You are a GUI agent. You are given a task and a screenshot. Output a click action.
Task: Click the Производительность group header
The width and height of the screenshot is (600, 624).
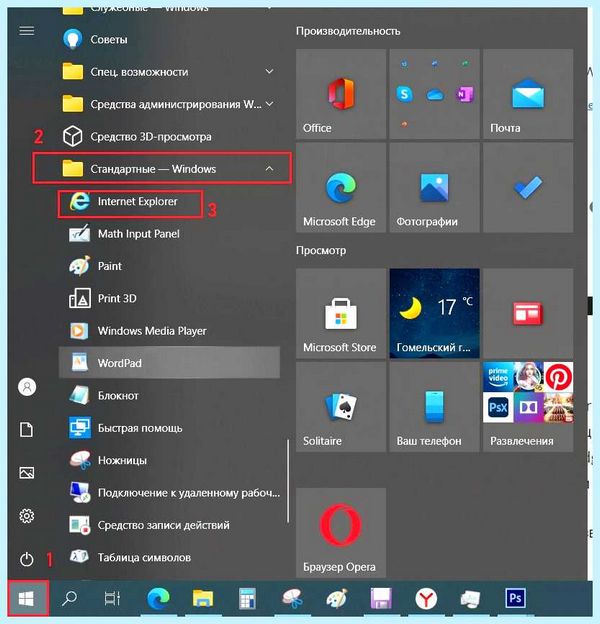point(348,31)
